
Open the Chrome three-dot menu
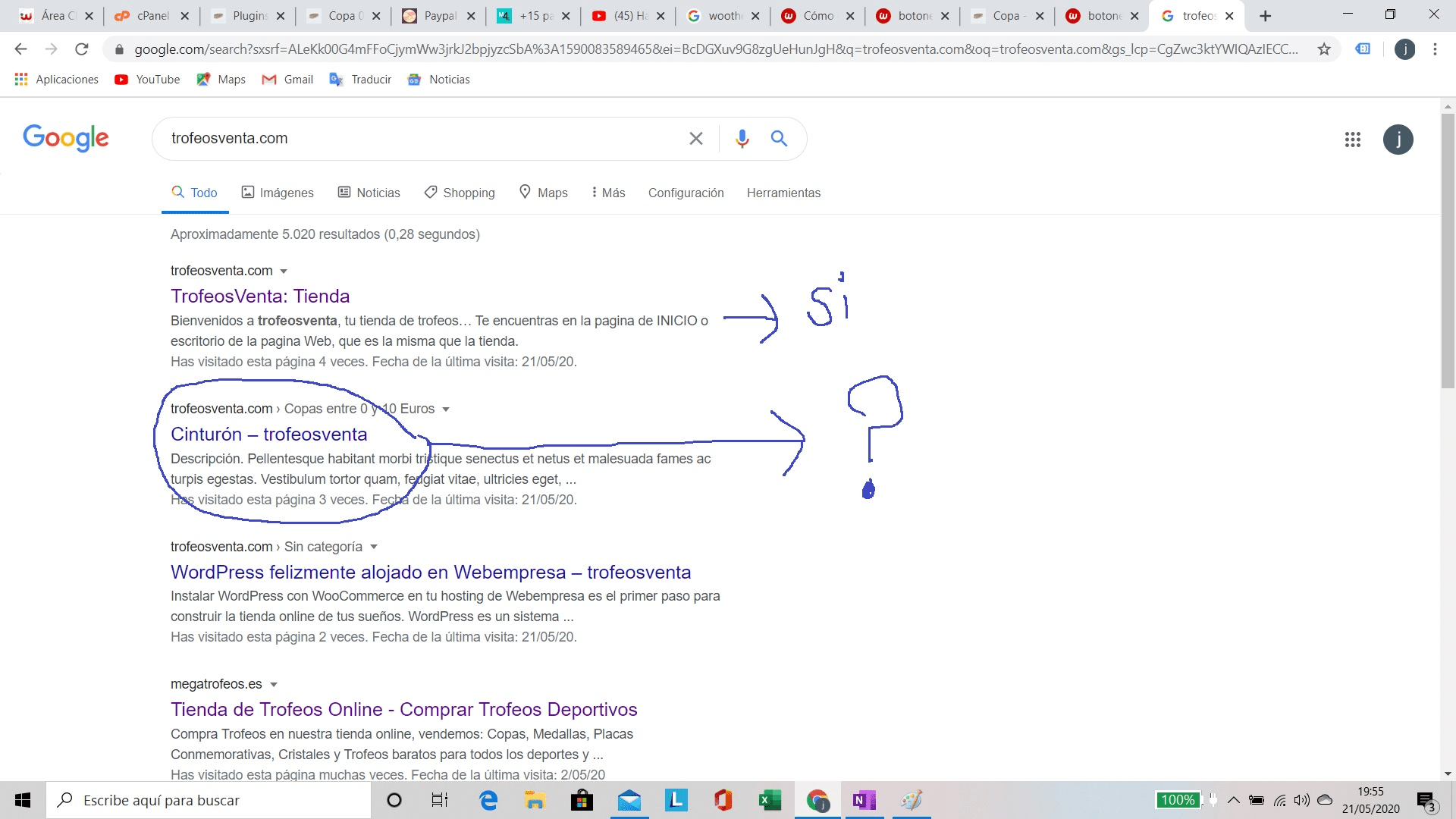[x=1435, y=49]
